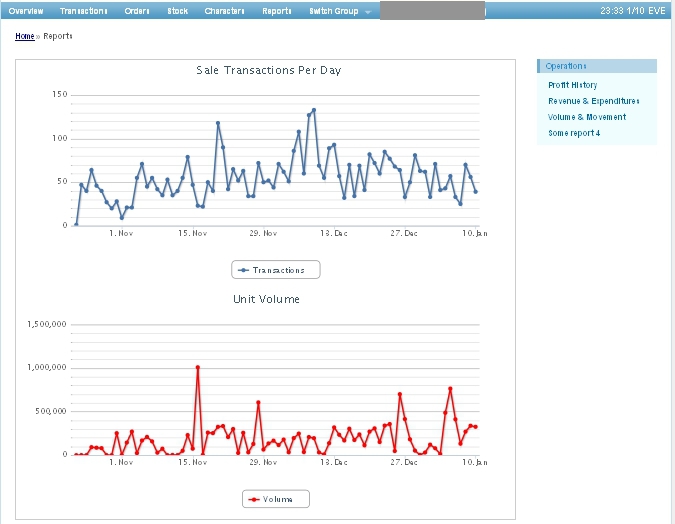Open the Revenue & Expenditures report
Image resolution: width=675 pixels, height=524 pixels.
click(593, 101)
